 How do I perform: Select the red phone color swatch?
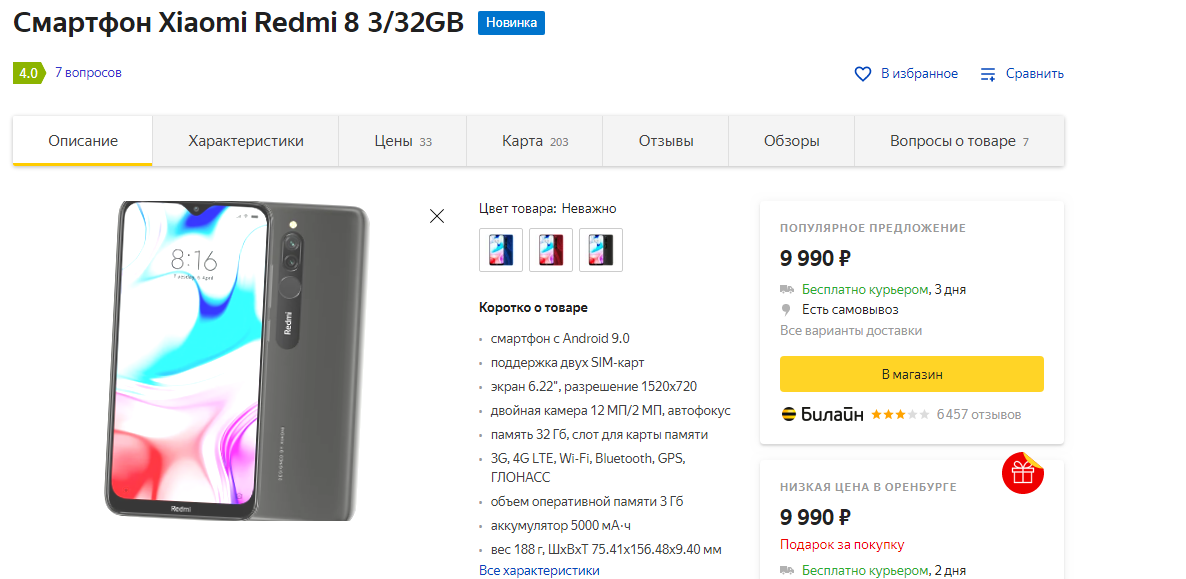551,250
